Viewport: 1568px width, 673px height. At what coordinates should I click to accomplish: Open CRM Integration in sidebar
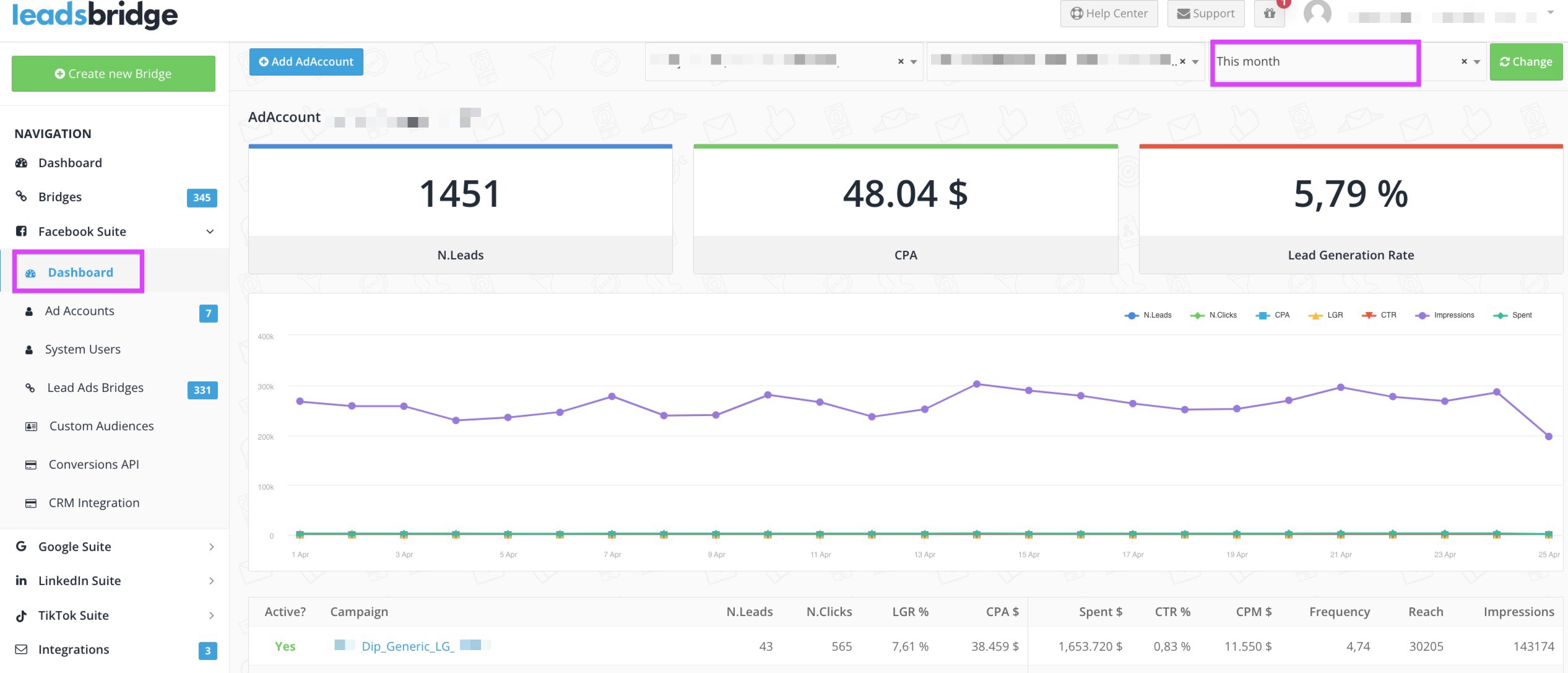pos(94,503)
